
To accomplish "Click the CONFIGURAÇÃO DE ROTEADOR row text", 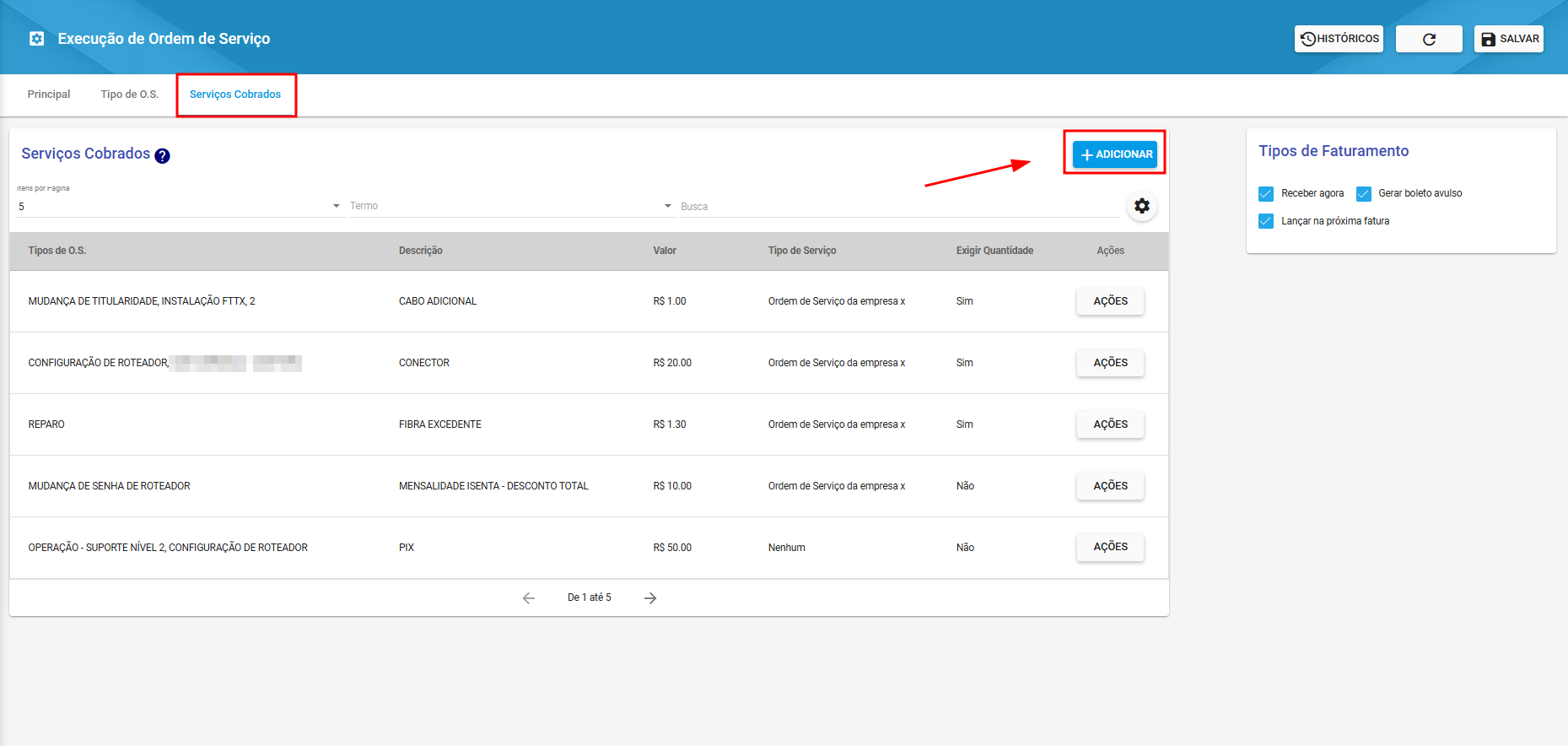I will pos(99,363).
